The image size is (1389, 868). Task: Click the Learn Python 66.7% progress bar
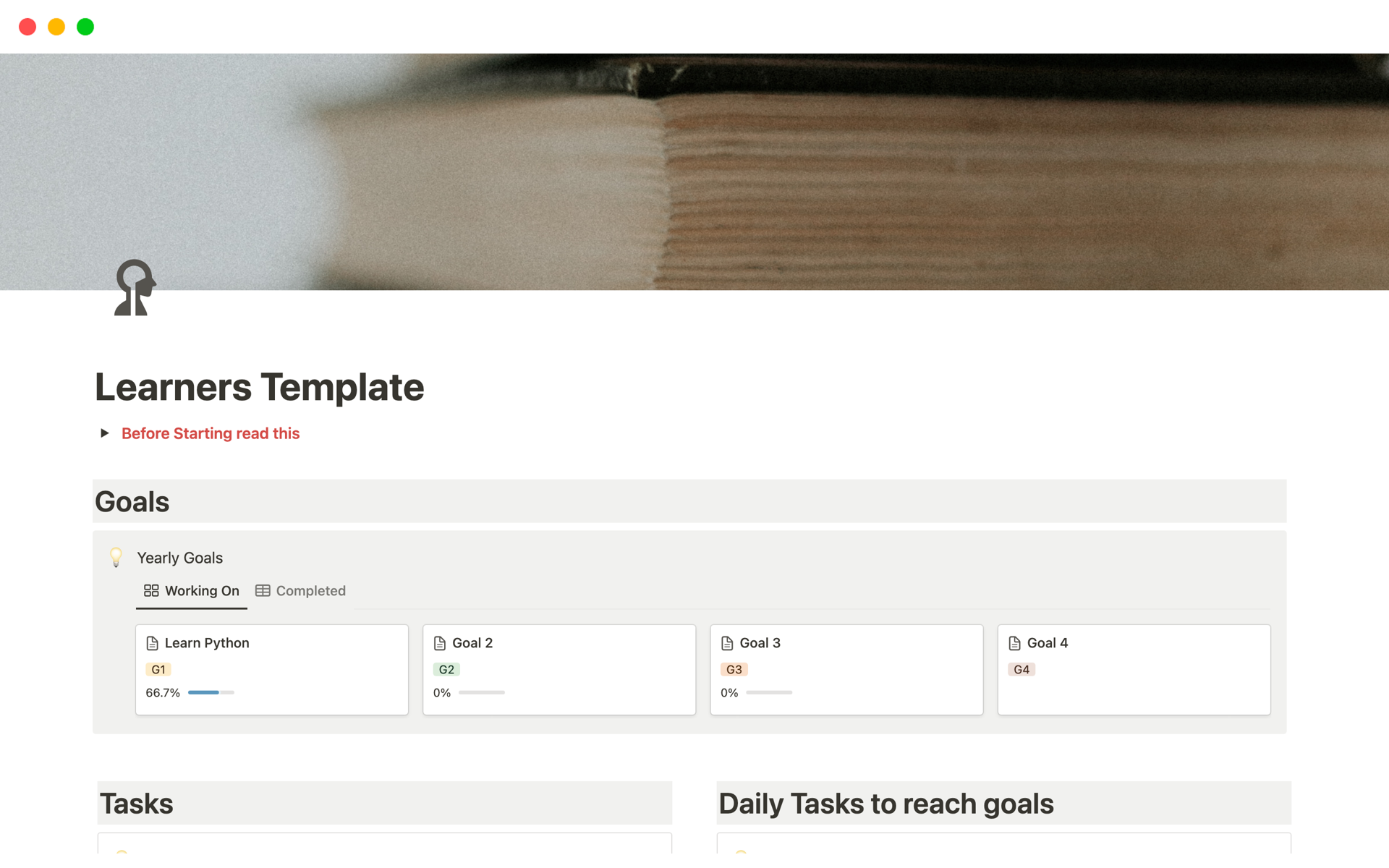[x=211, y=693]
